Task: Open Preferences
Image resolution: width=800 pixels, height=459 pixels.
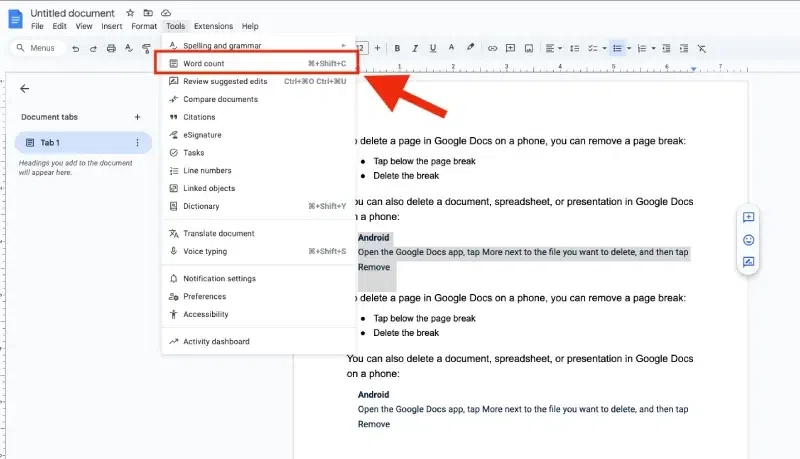Action: (258, 296)
